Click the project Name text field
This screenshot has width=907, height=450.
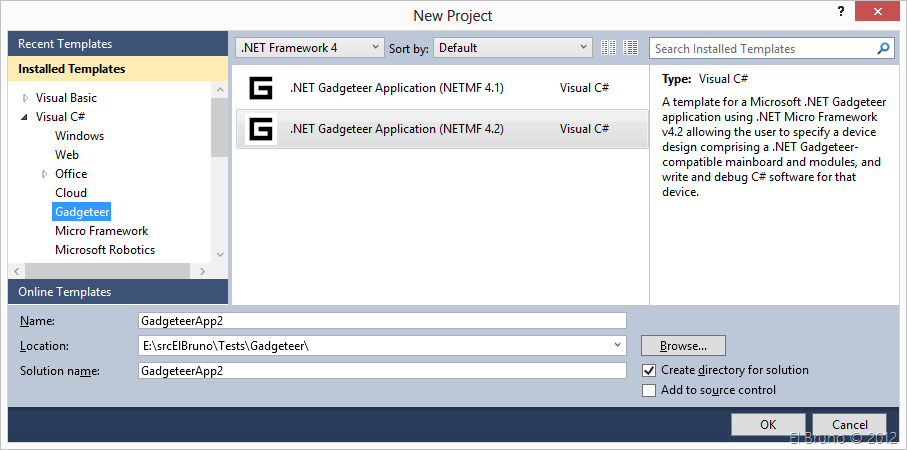(382, 321)
